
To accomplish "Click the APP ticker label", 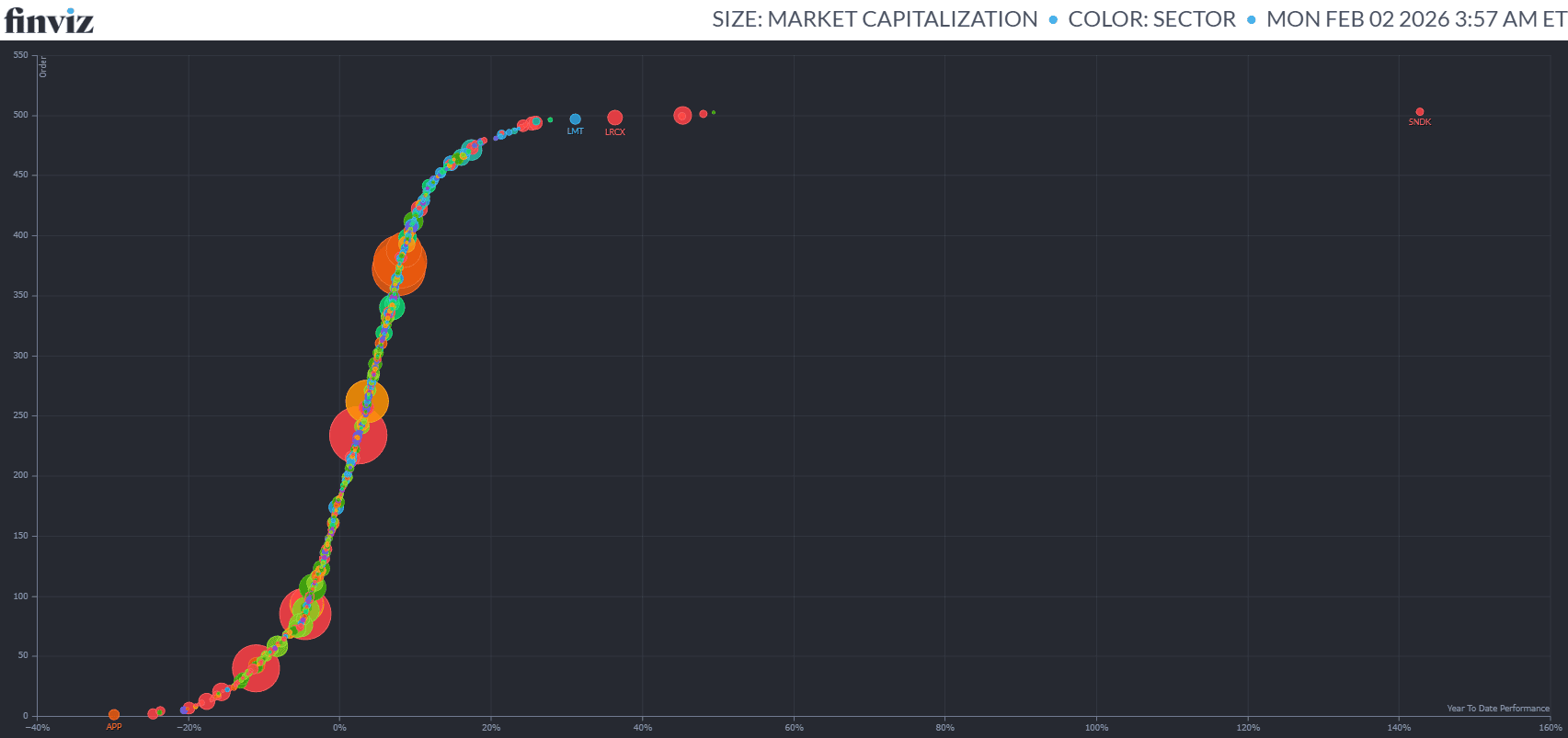I will [114, 727].
